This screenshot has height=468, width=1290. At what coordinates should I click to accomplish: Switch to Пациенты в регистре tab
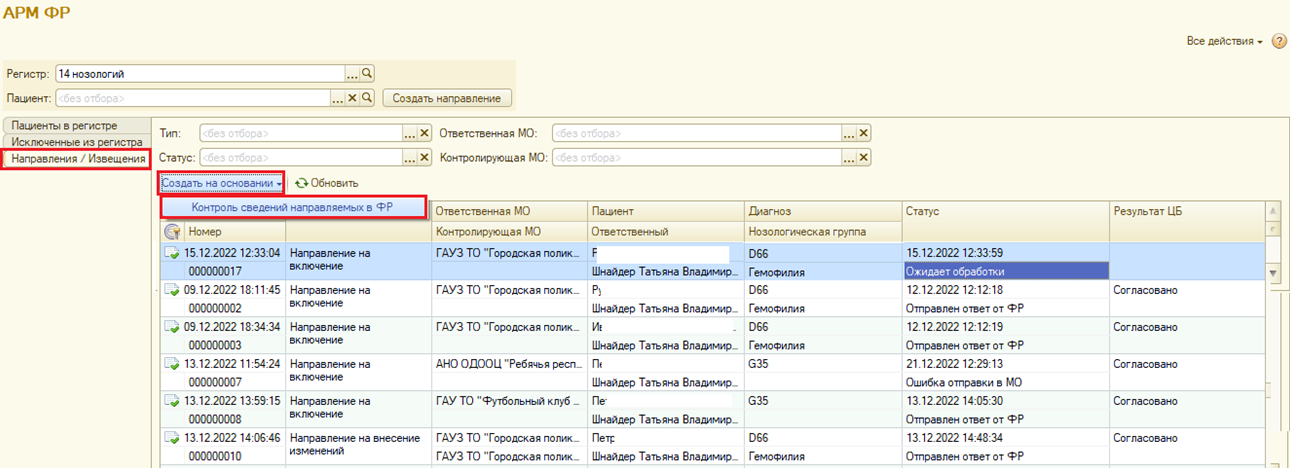pyautogui.click(x=71, y=126)
